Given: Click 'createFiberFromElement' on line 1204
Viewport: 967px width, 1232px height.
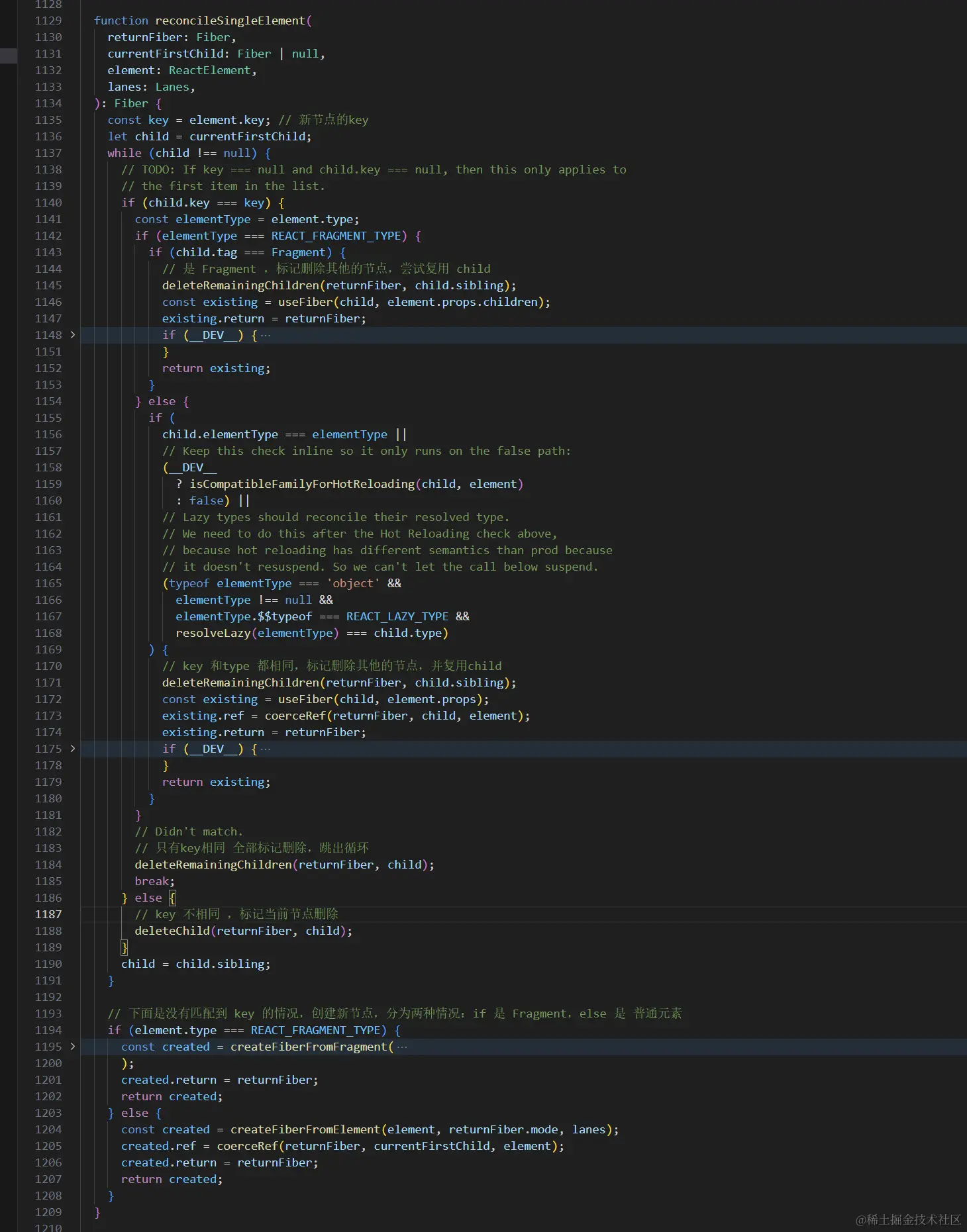Looking at the screenshot, I should pos(306,1129).
